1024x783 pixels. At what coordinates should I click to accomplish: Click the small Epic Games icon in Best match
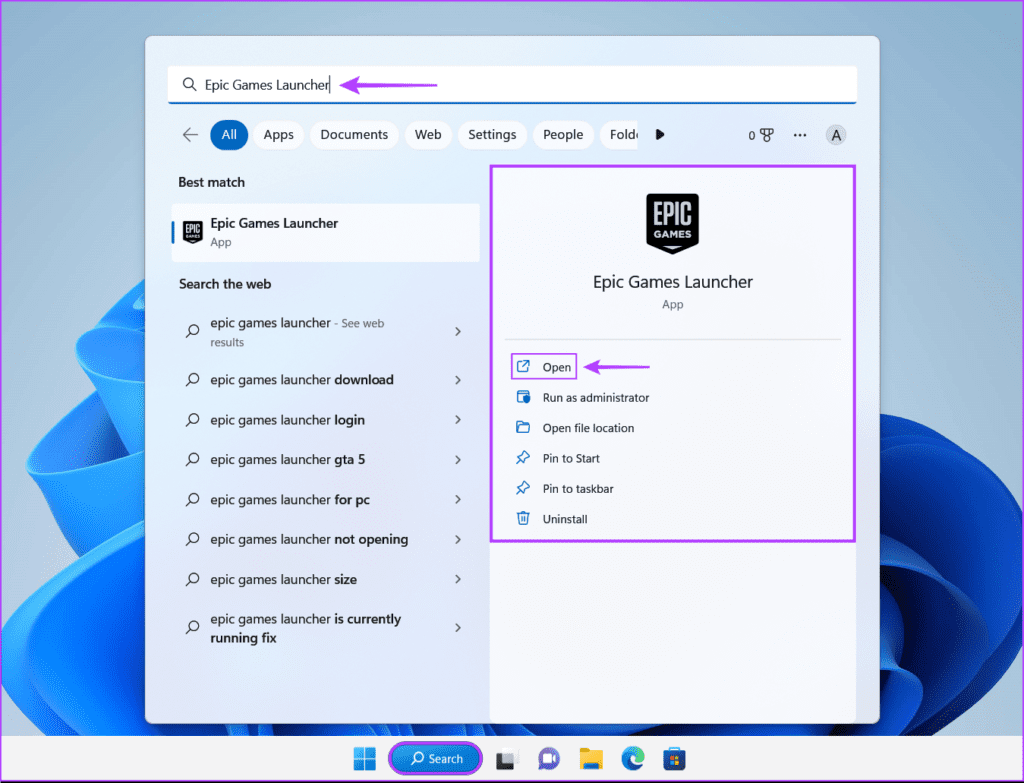(x=193, y=232)
